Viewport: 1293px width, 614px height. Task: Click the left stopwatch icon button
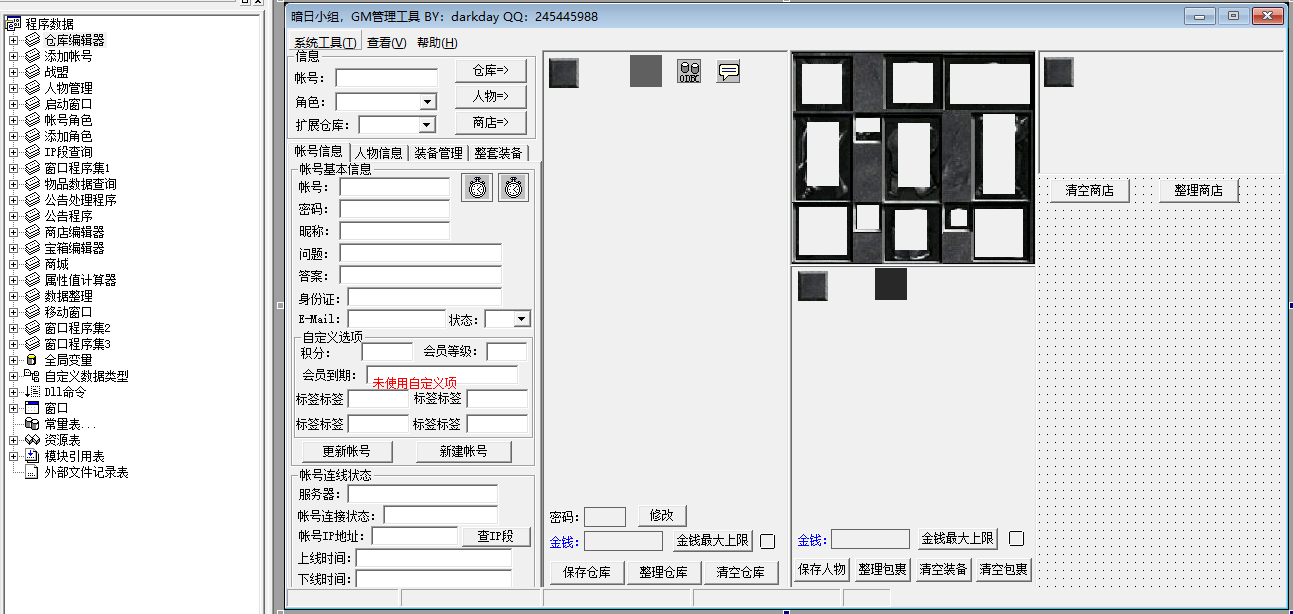tap(478, 187)
